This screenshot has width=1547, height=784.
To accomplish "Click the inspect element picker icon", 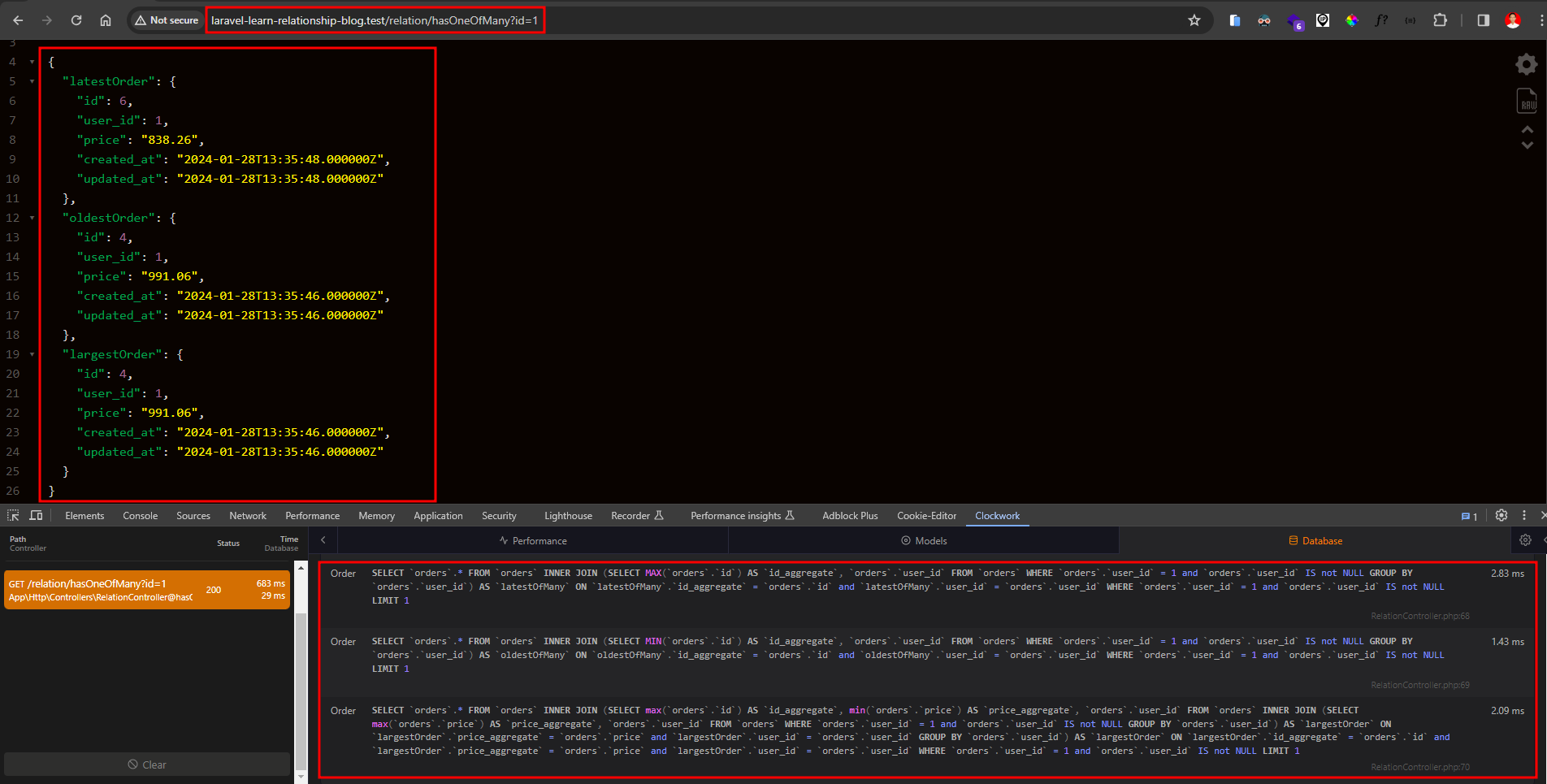I will click(13, 515).
